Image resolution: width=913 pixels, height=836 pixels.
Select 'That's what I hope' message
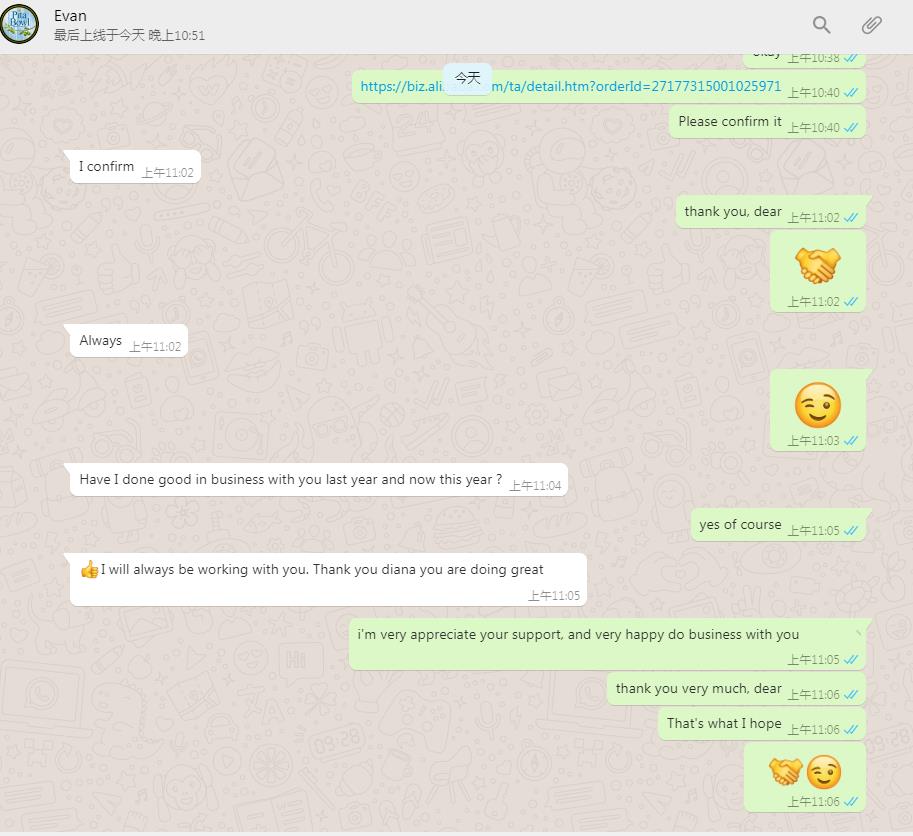[762, 724]
